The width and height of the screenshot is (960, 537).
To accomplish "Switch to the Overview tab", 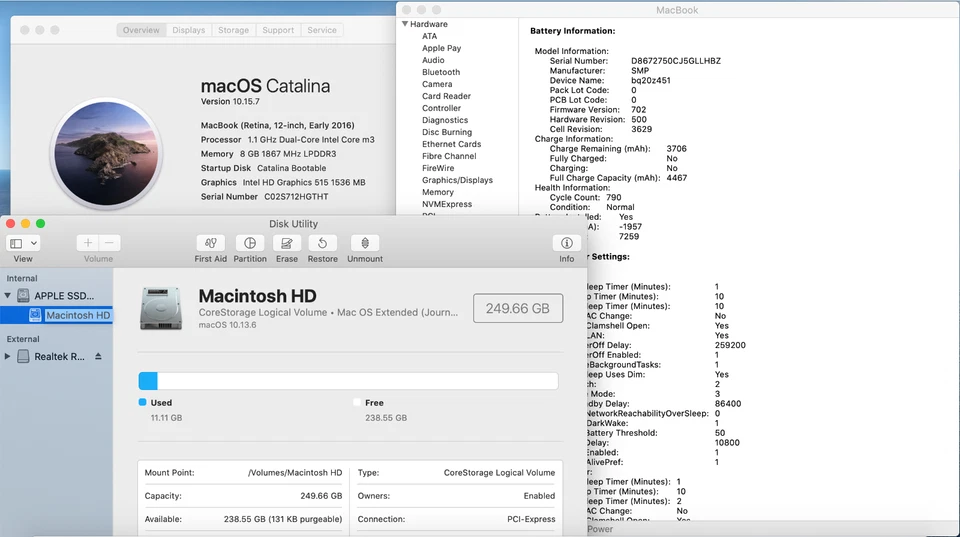I will click(141, 30).
